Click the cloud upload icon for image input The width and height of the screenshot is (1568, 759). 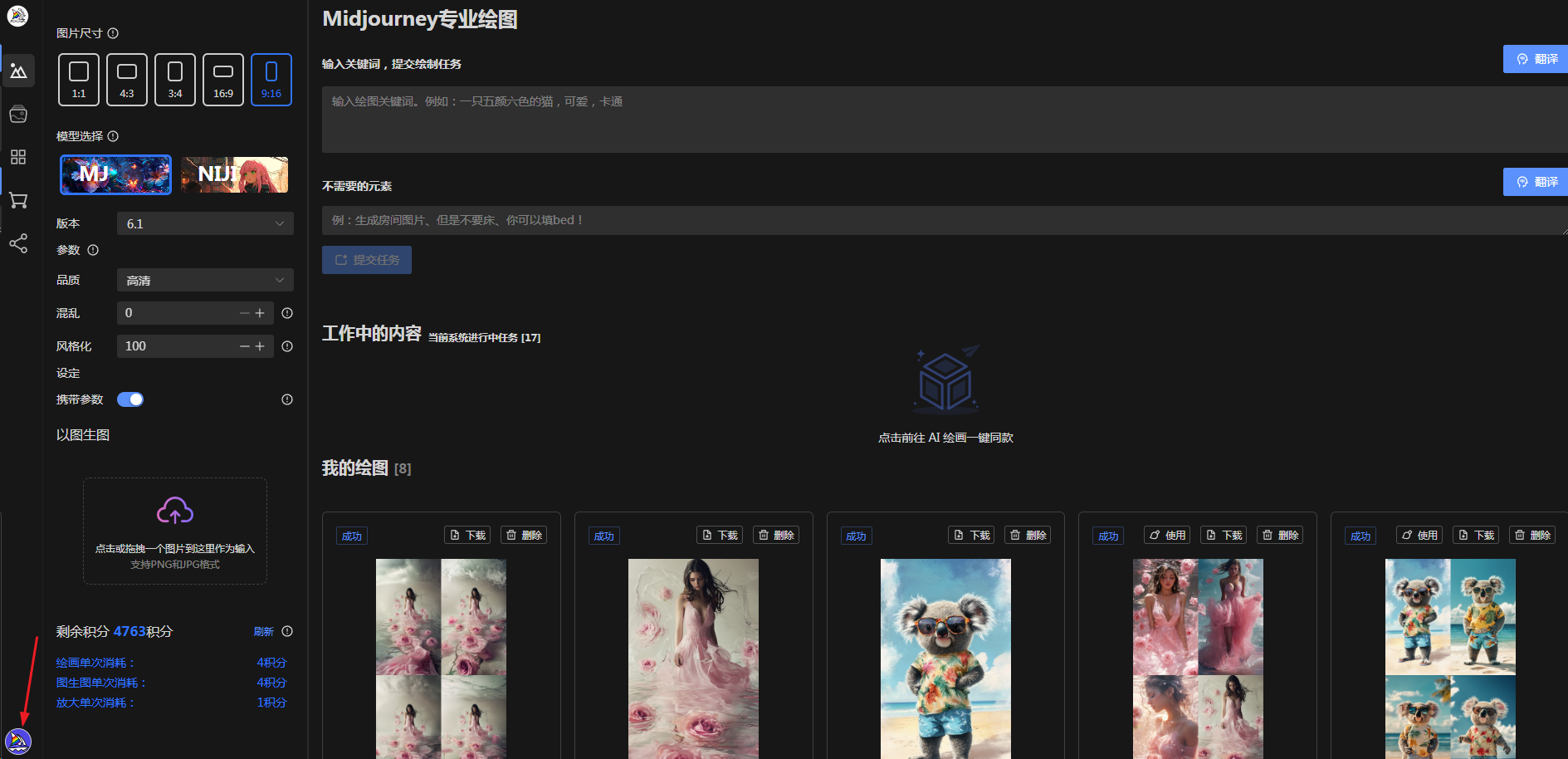click(175, 511)
